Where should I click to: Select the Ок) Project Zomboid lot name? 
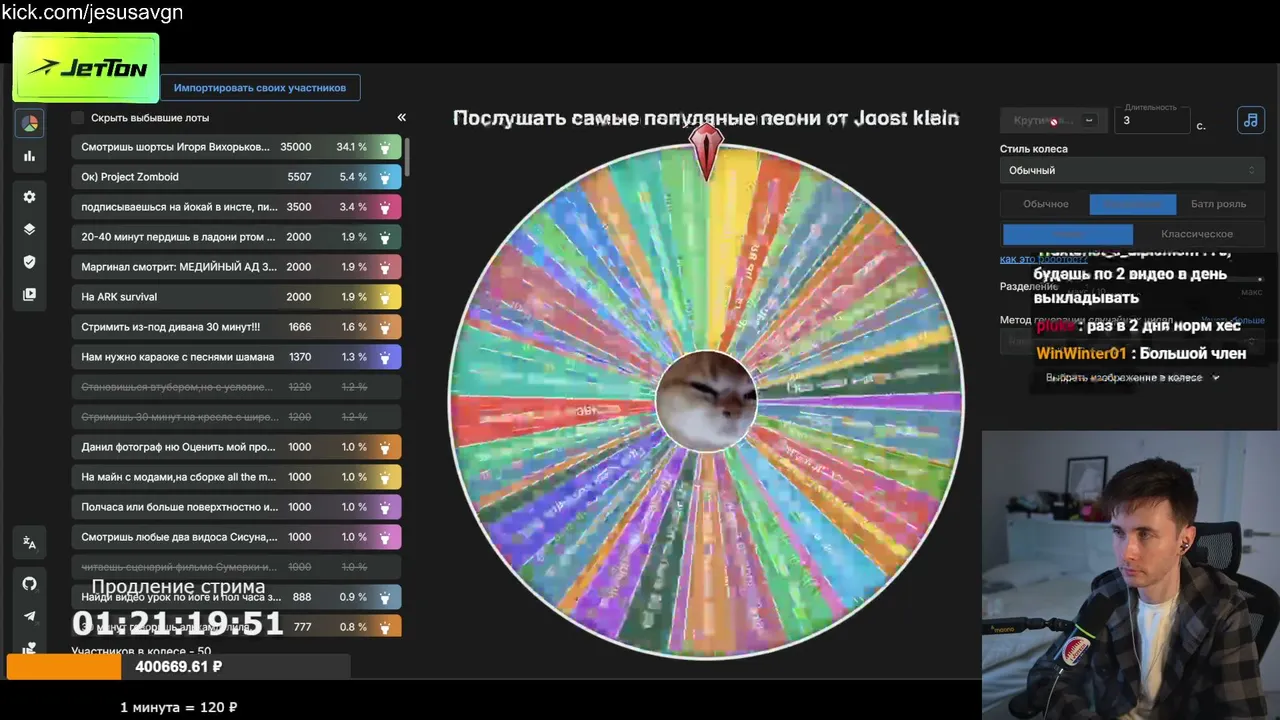tap(130, 177)
